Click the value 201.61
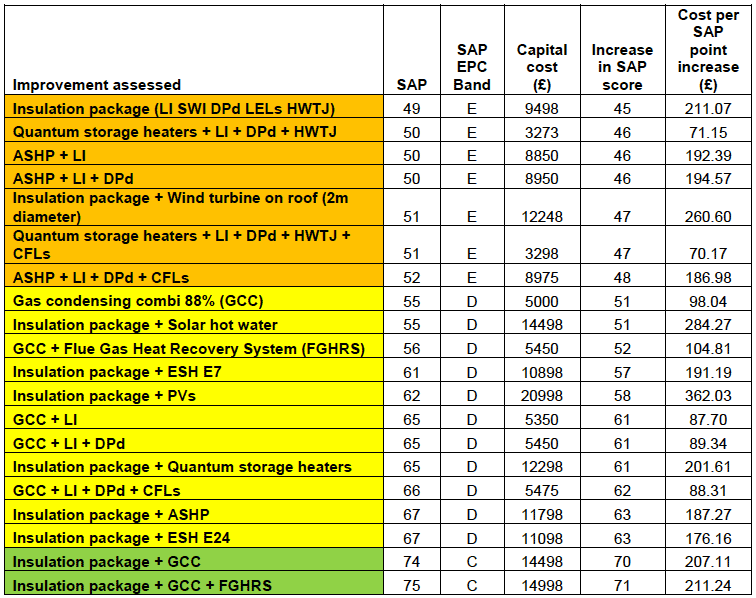The height and width of the screenshot is (598, 756). 708,467
